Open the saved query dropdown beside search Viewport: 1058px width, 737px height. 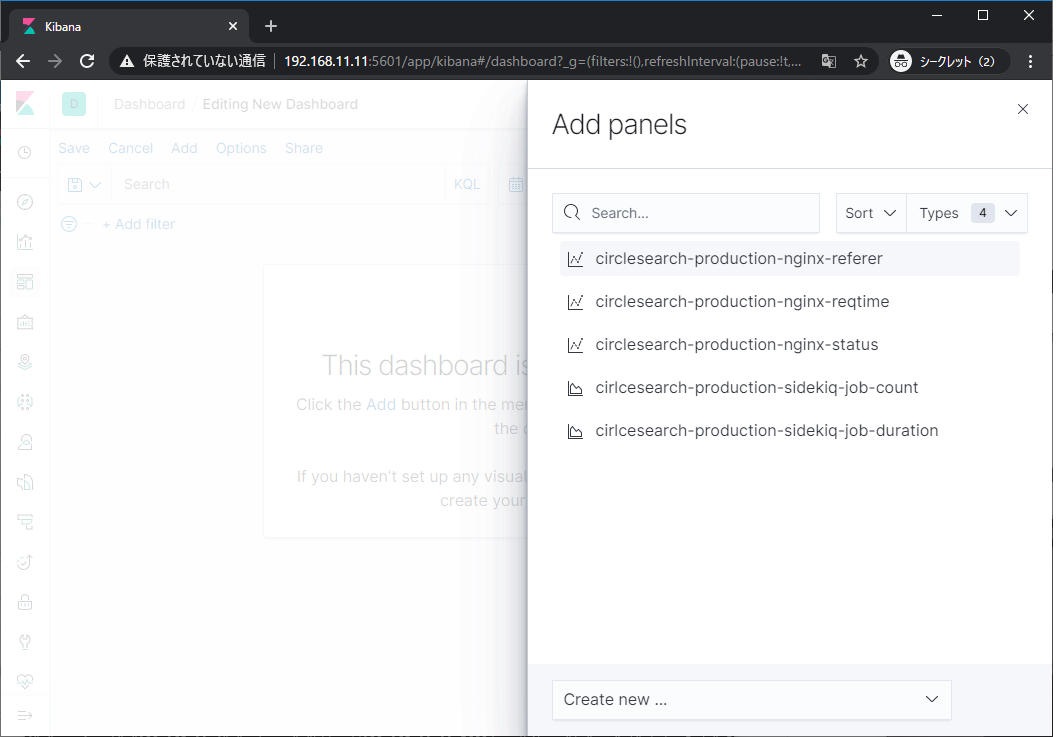coord(84,184)
